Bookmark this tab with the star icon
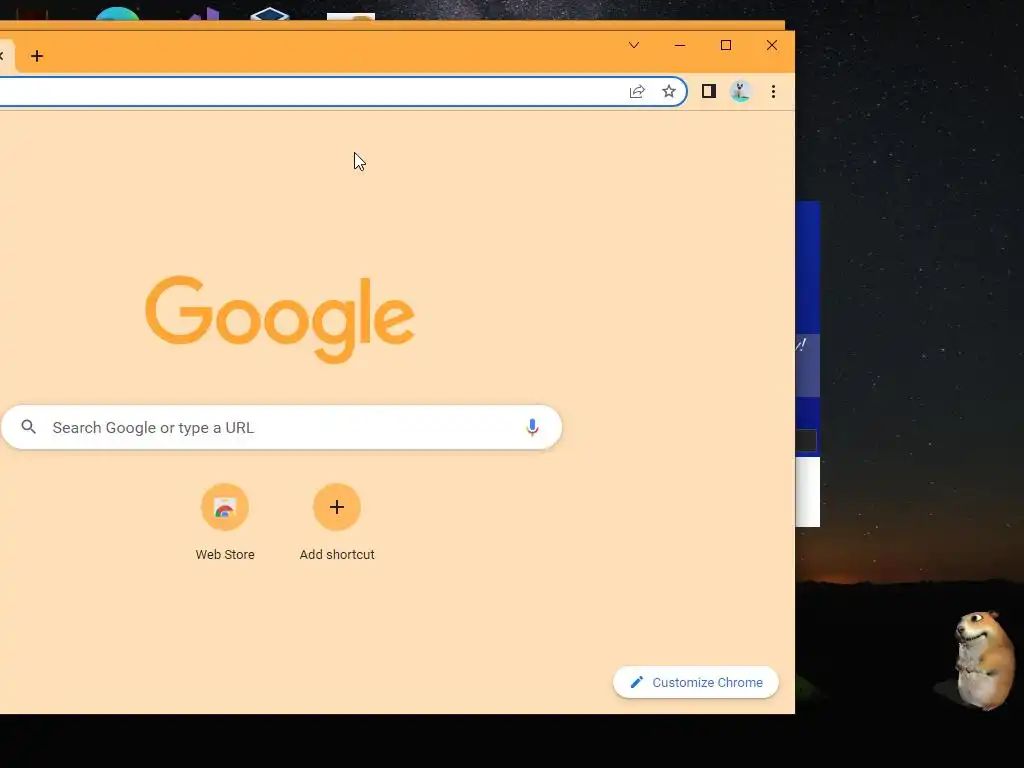Image resolution: width=1024 pixels, height=768 pixels. (x=669, y=91)
